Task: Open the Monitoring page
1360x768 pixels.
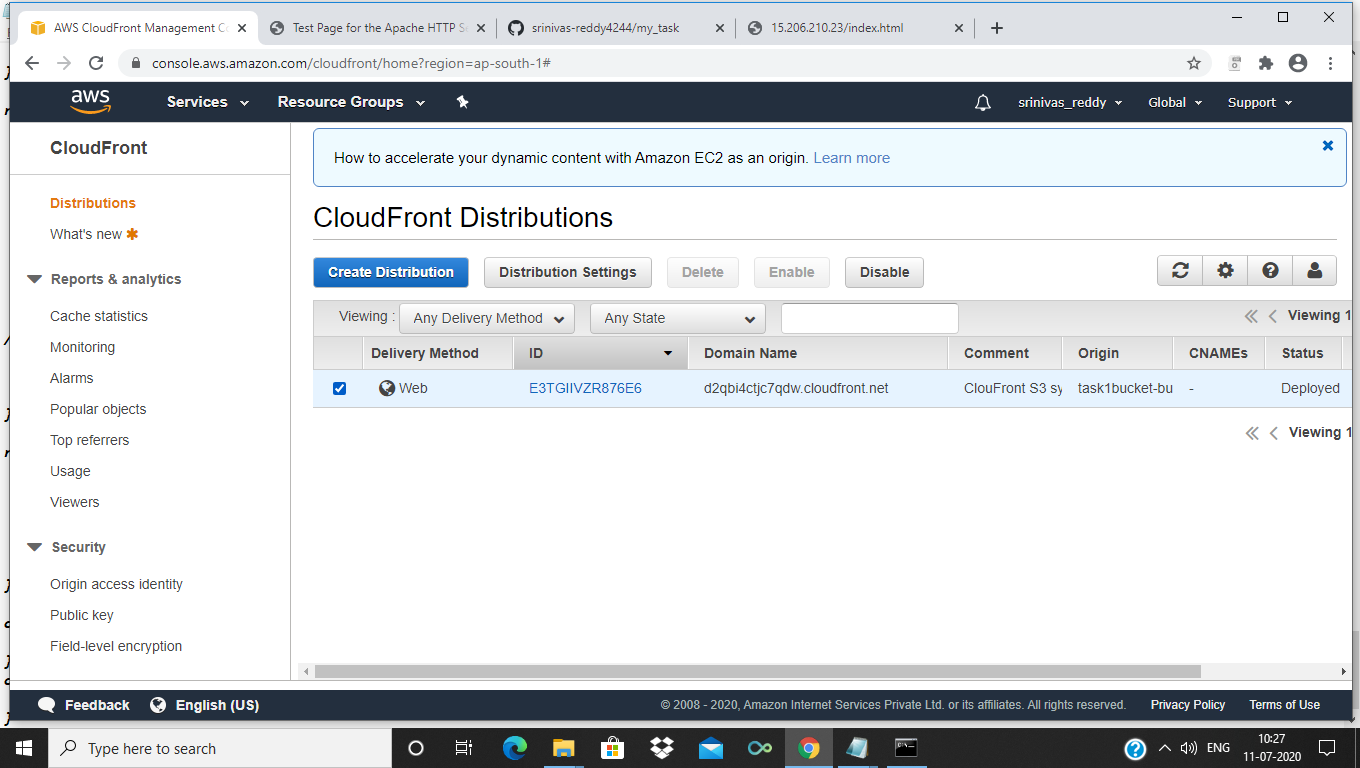Action: click(x=82, y=347)
